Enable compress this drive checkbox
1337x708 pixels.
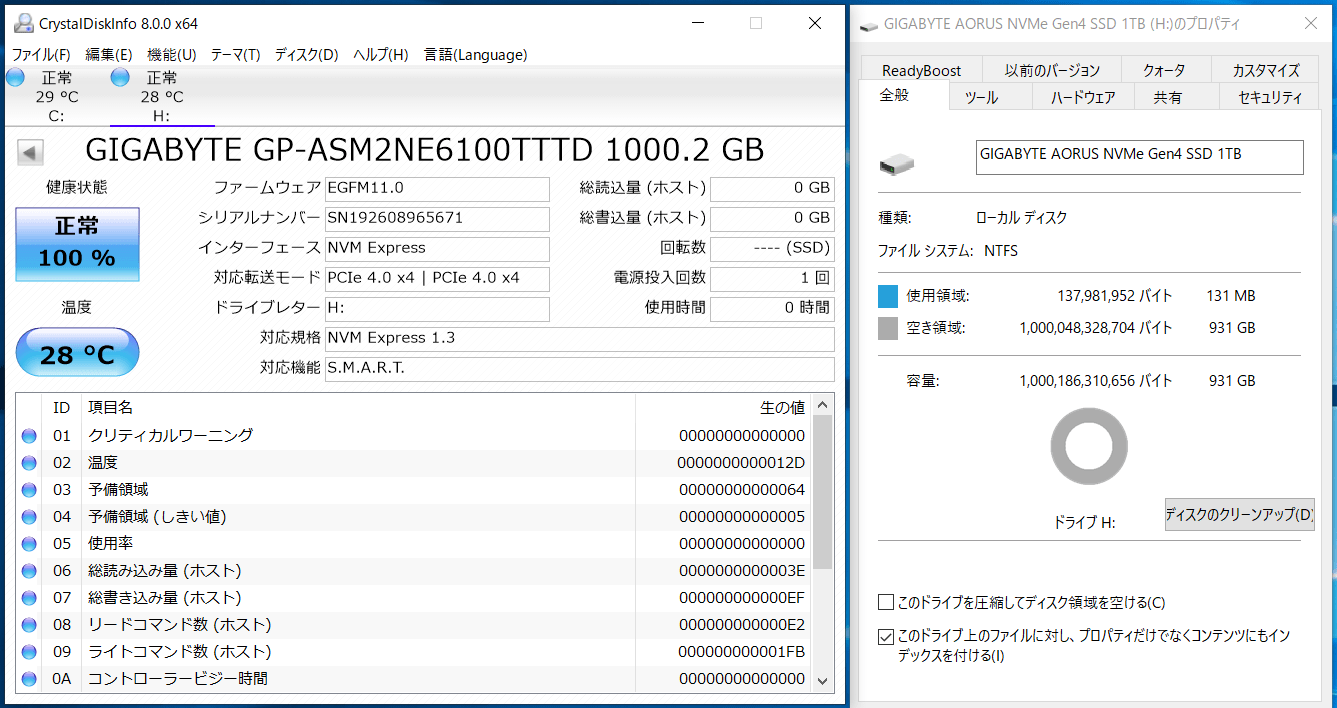[x=885, y=602]
